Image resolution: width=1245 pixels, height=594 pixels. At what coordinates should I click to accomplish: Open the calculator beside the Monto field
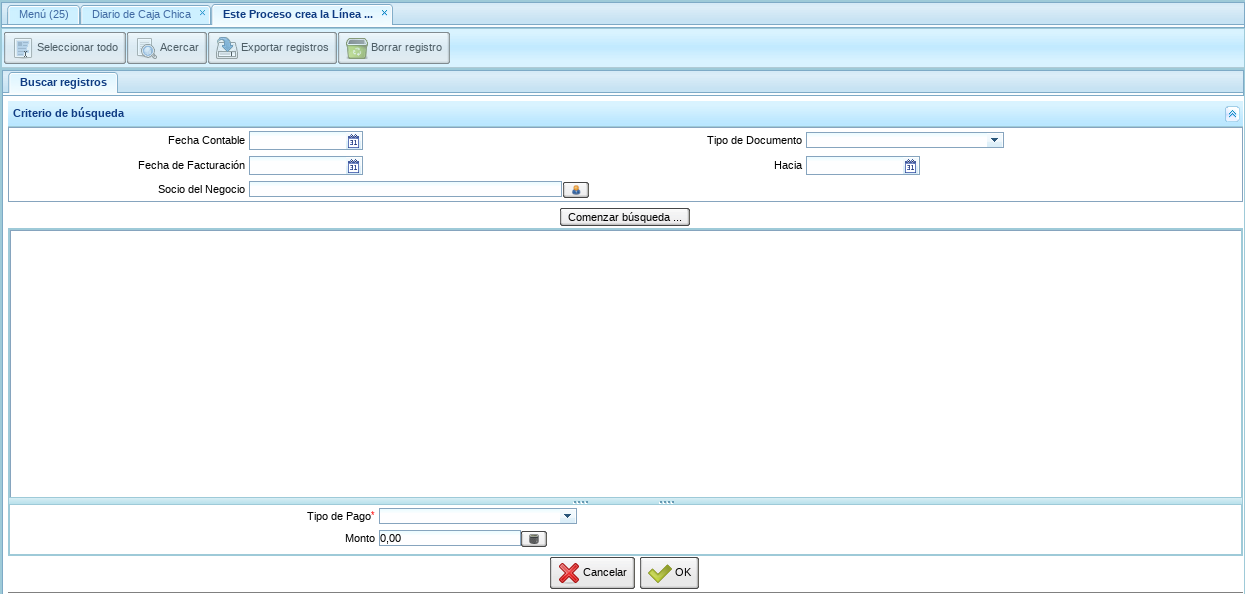[534, 539]
